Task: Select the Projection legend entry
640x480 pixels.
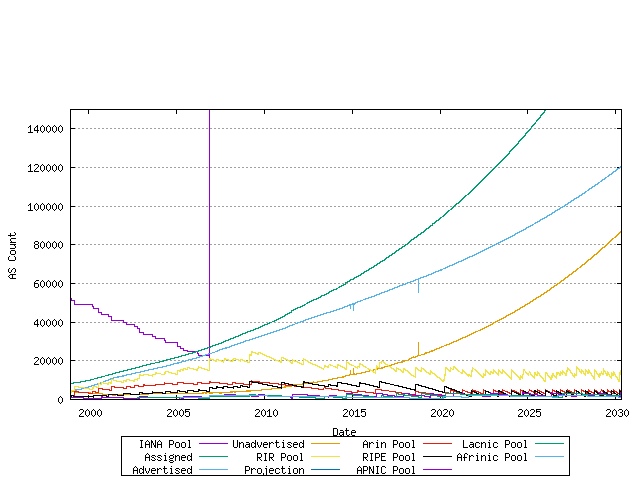Action: pos(274,470)
